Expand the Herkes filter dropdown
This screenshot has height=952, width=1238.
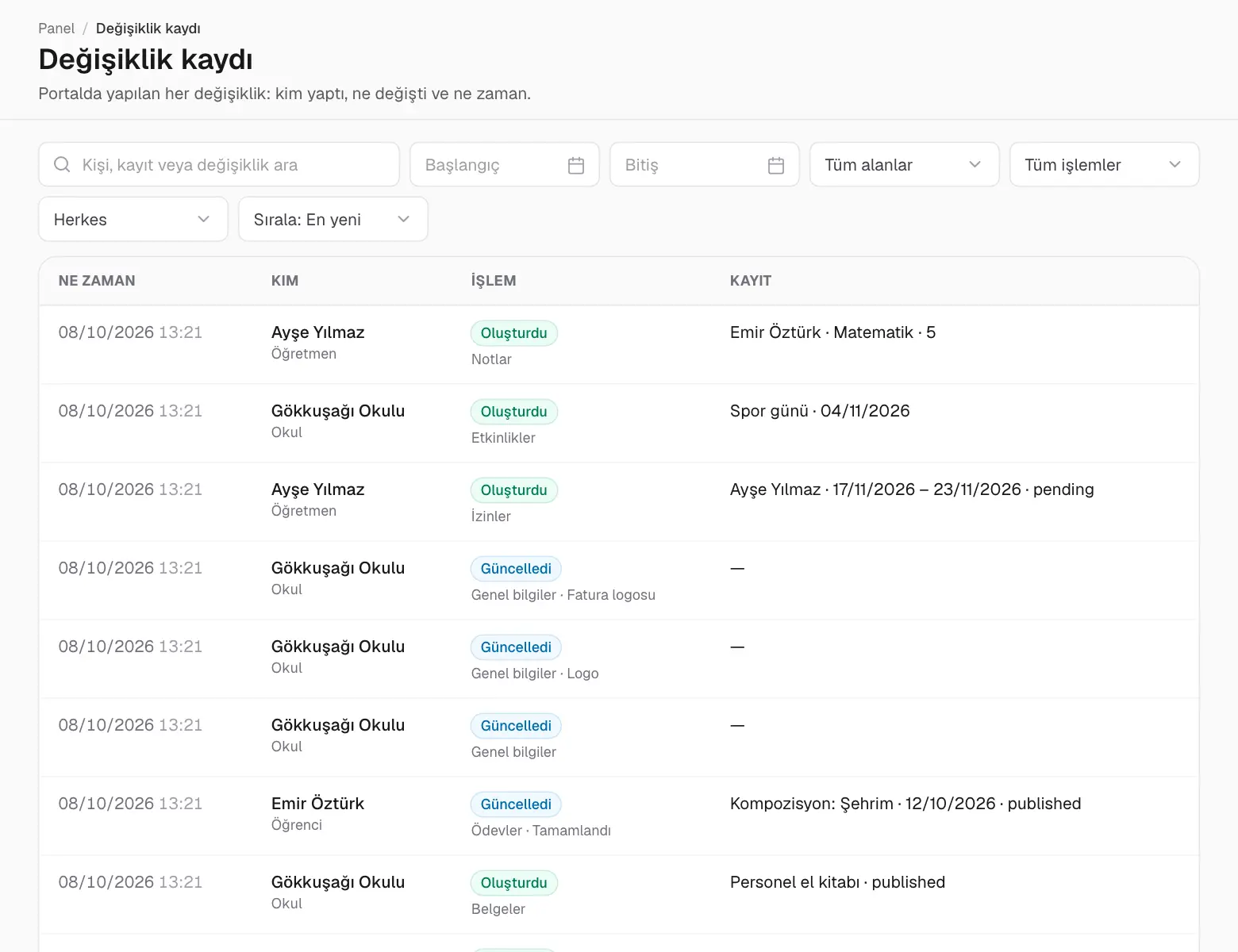coord(133,219)
